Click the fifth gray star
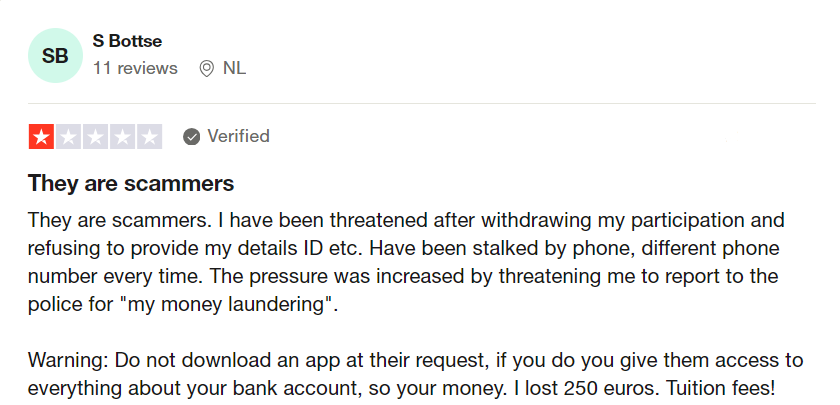Viewport: 840px width, 405px height. pos(149,137)
